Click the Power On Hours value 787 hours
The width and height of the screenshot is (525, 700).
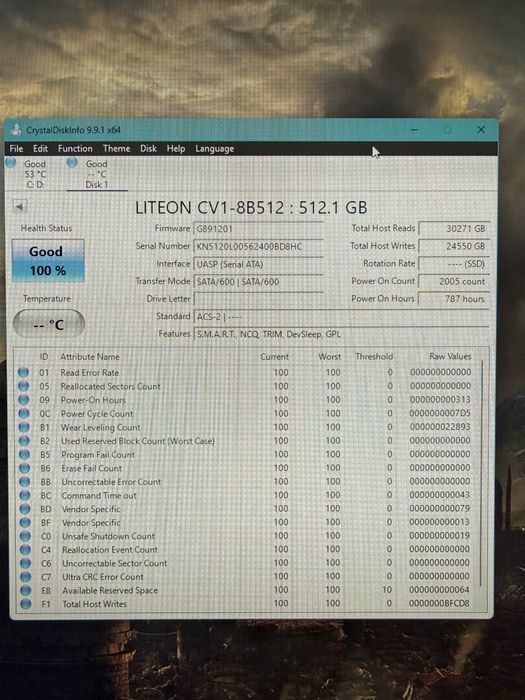point(454,299)
